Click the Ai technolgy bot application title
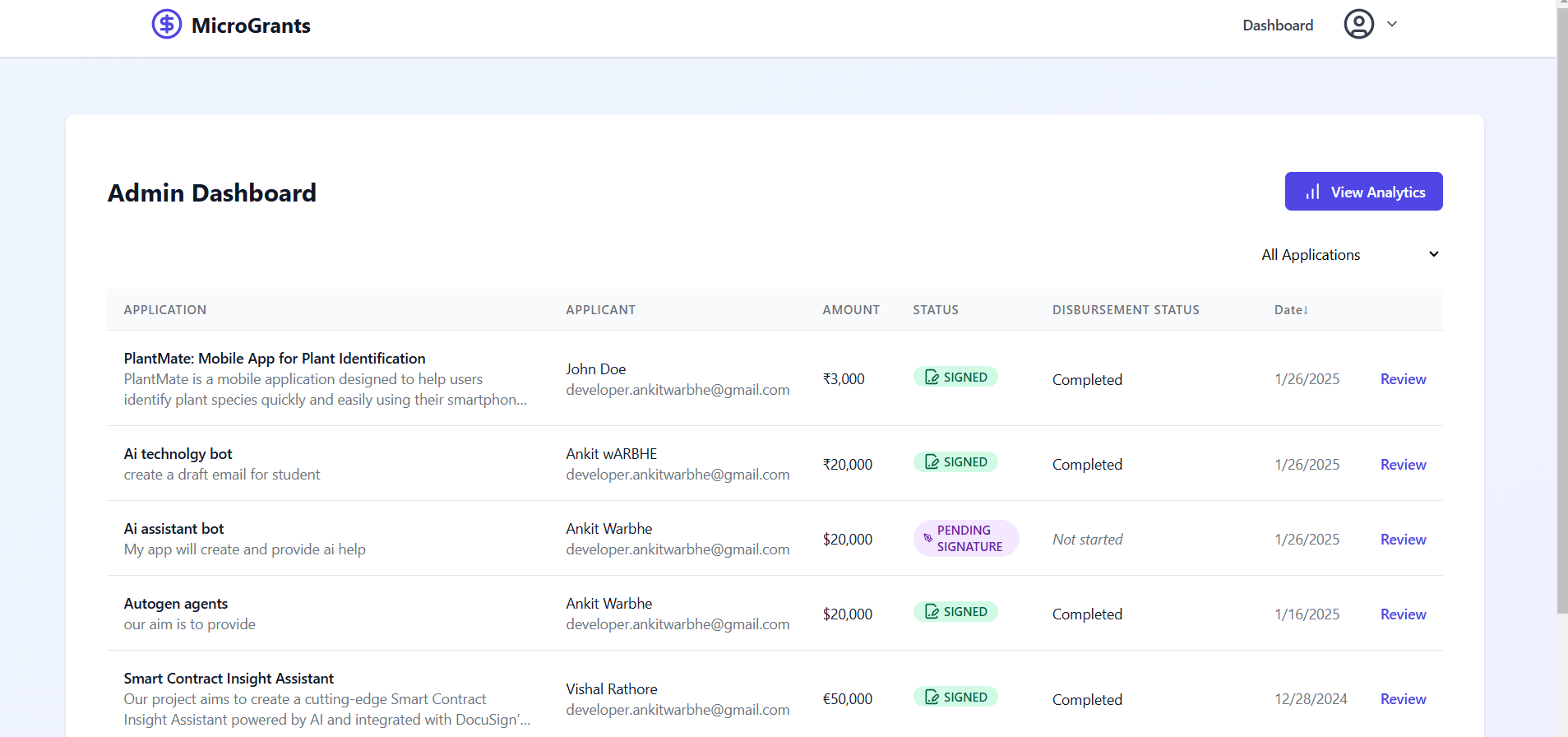The width and height of the screenshot is (1568, 737). [x=178, y=454]
